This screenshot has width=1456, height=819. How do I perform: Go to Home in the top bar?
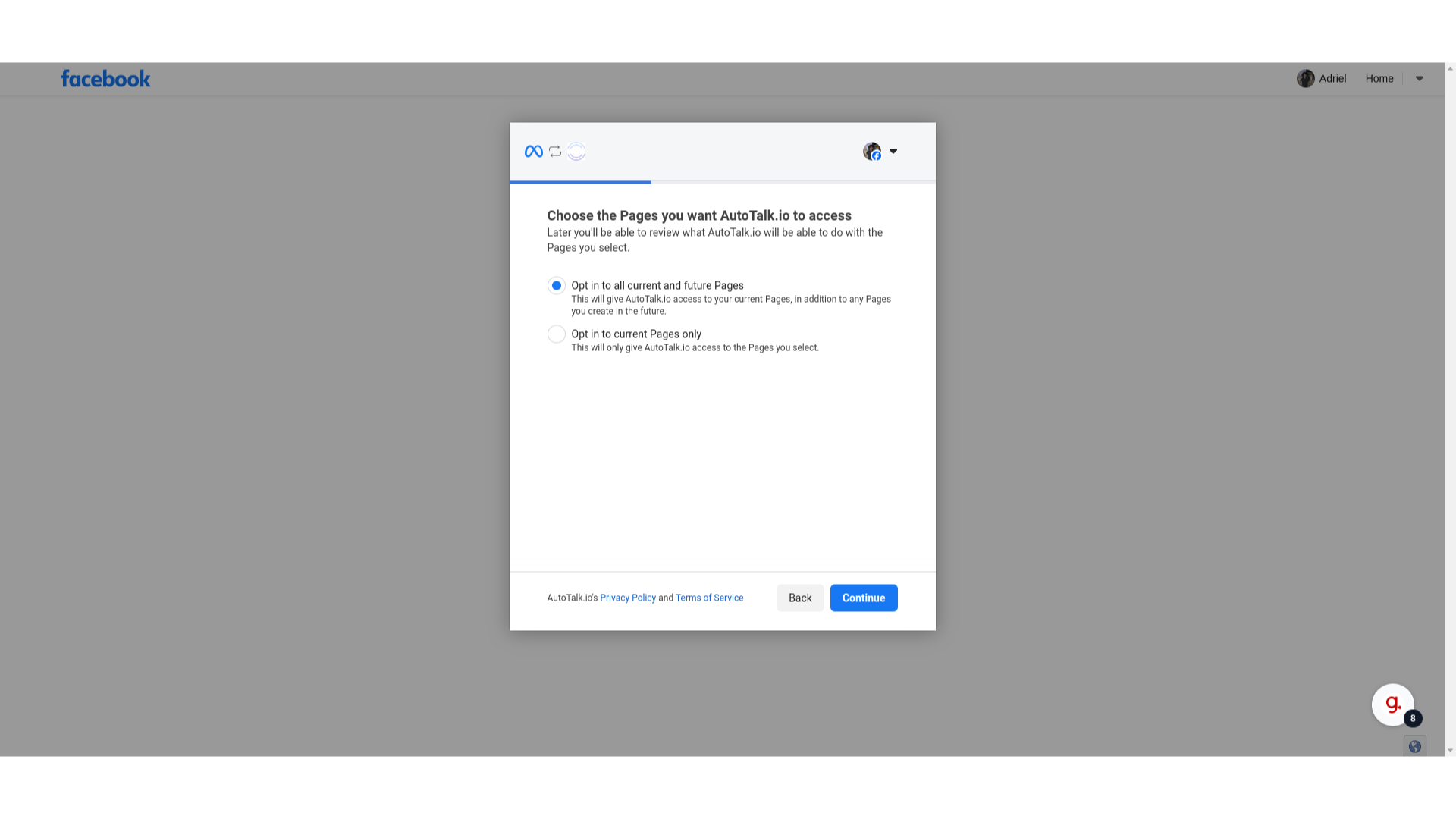pos(1379,79)
